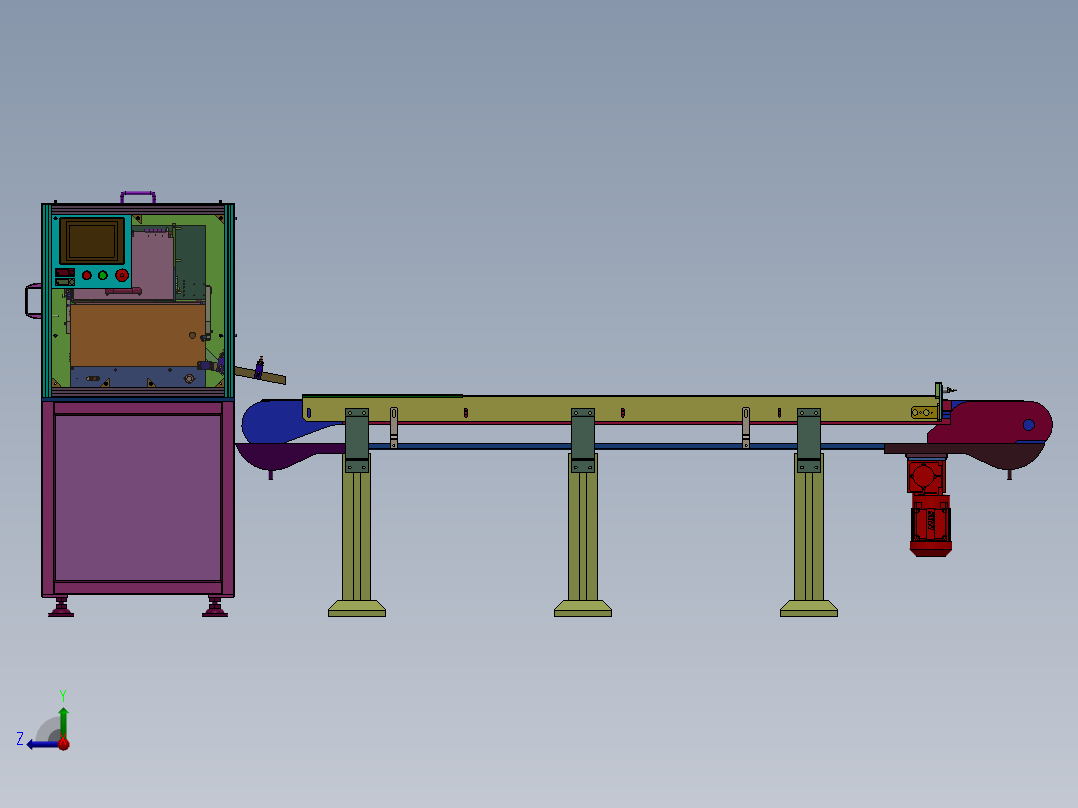
Task: Select the angled output chute from the machine
Action: point(260,375)
